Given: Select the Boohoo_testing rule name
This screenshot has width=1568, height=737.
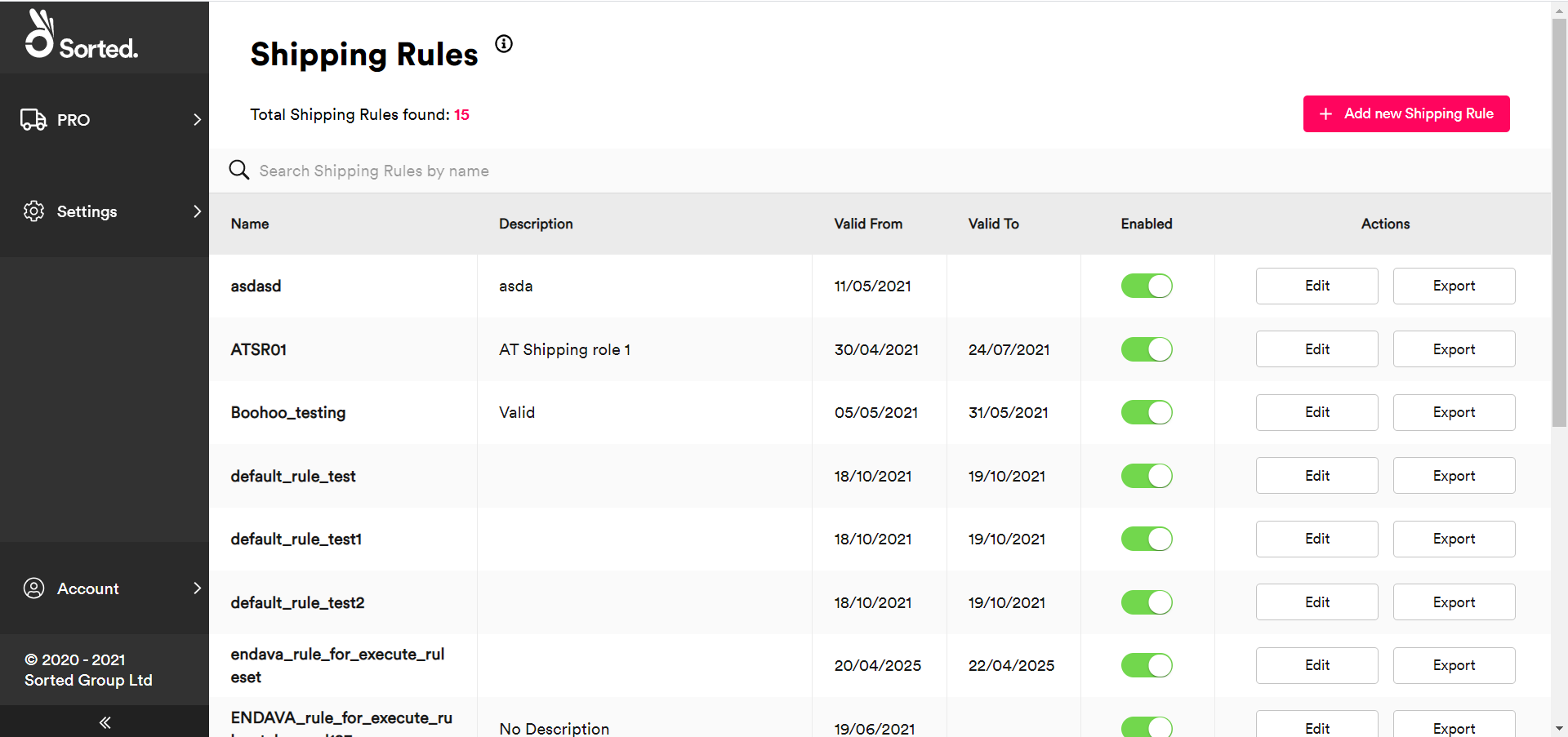Looking at the screenshot, I should tap(288, 413).
